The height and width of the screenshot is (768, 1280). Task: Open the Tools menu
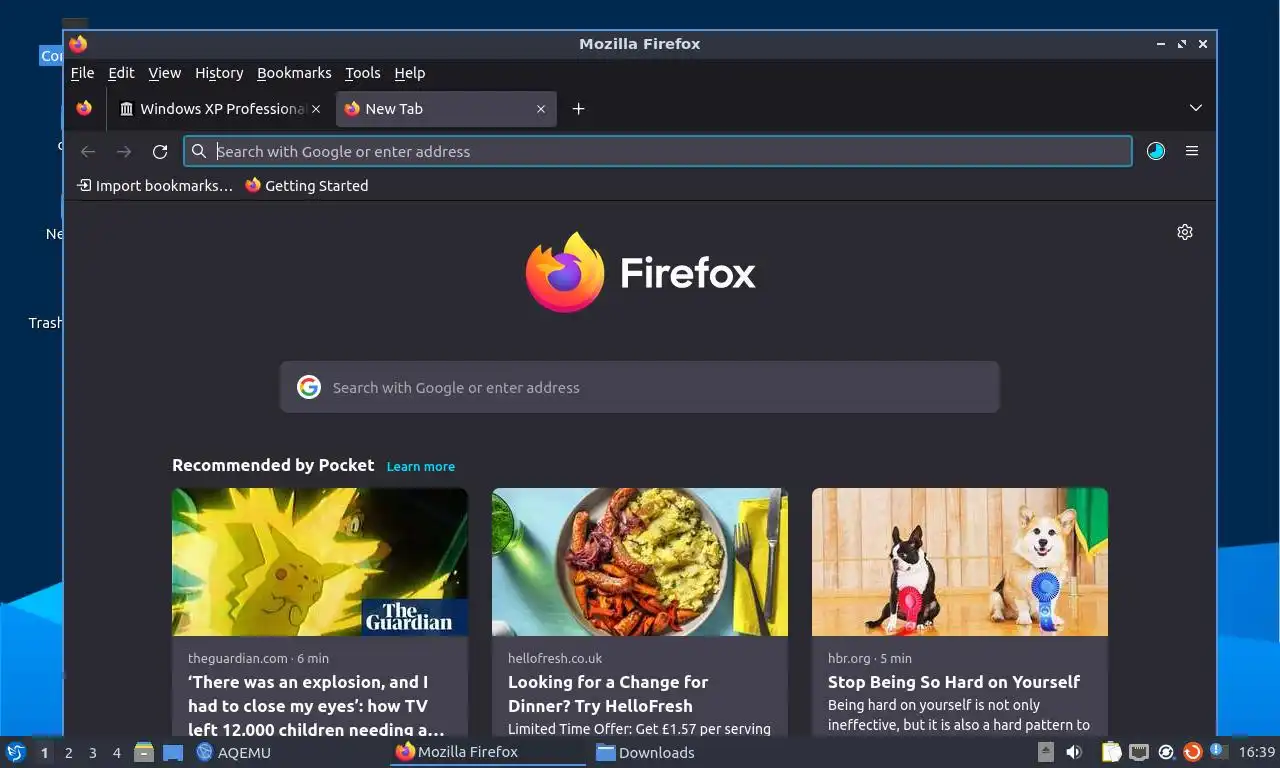pyautogui.click(x=362, y=73)
